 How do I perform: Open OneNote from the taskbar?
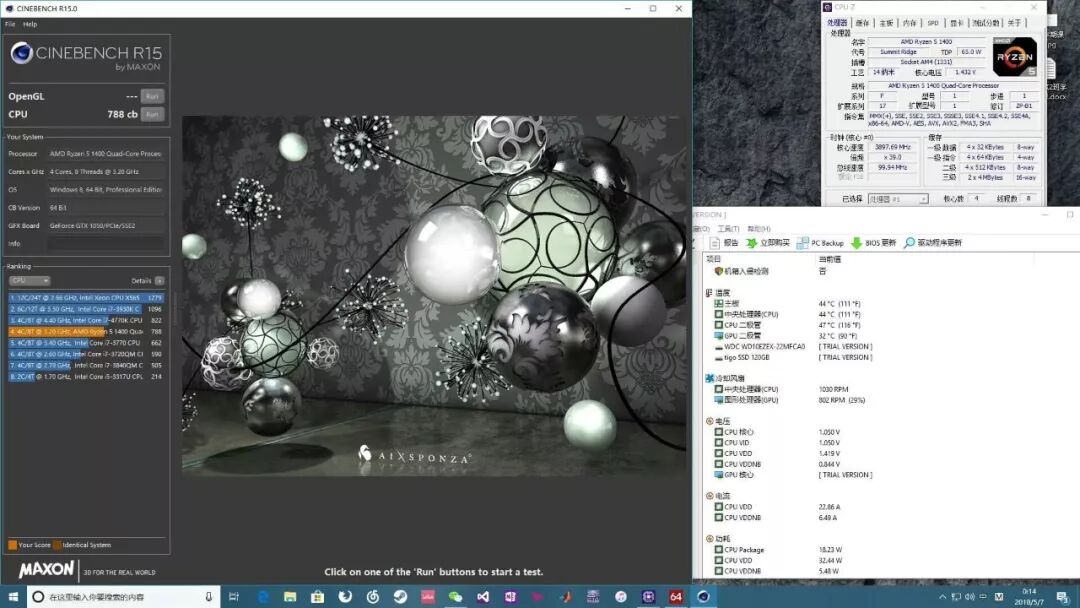pyautogui.click(x=510, y=597)
